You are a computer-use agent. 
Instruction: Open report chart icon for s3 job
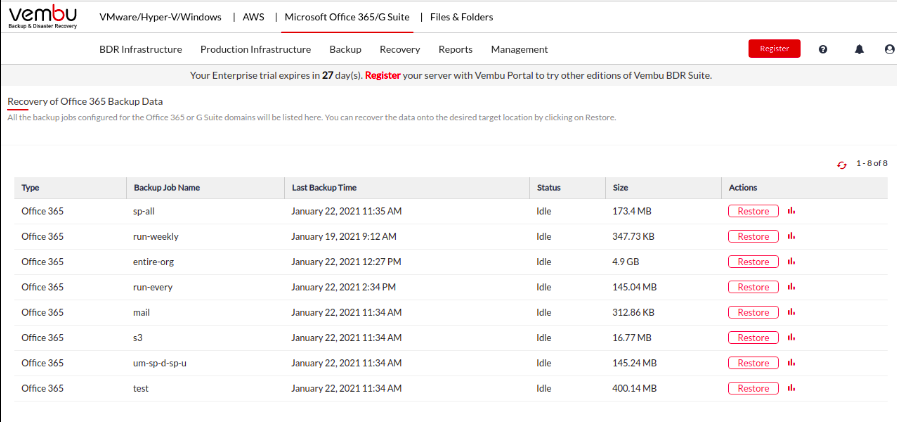pos(792,337)
